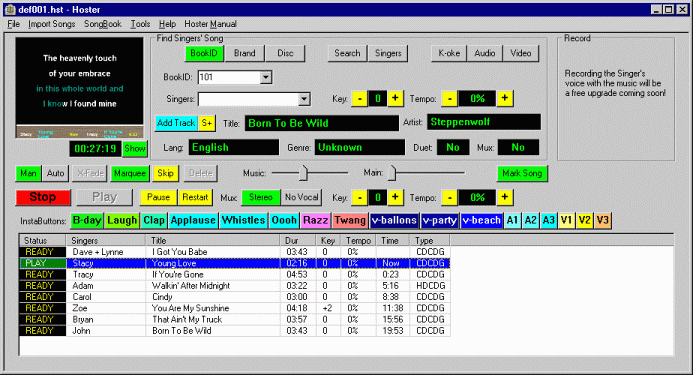Adjust the Main volume slider
This screenshot has width=693, height=375.
(392, 173)
